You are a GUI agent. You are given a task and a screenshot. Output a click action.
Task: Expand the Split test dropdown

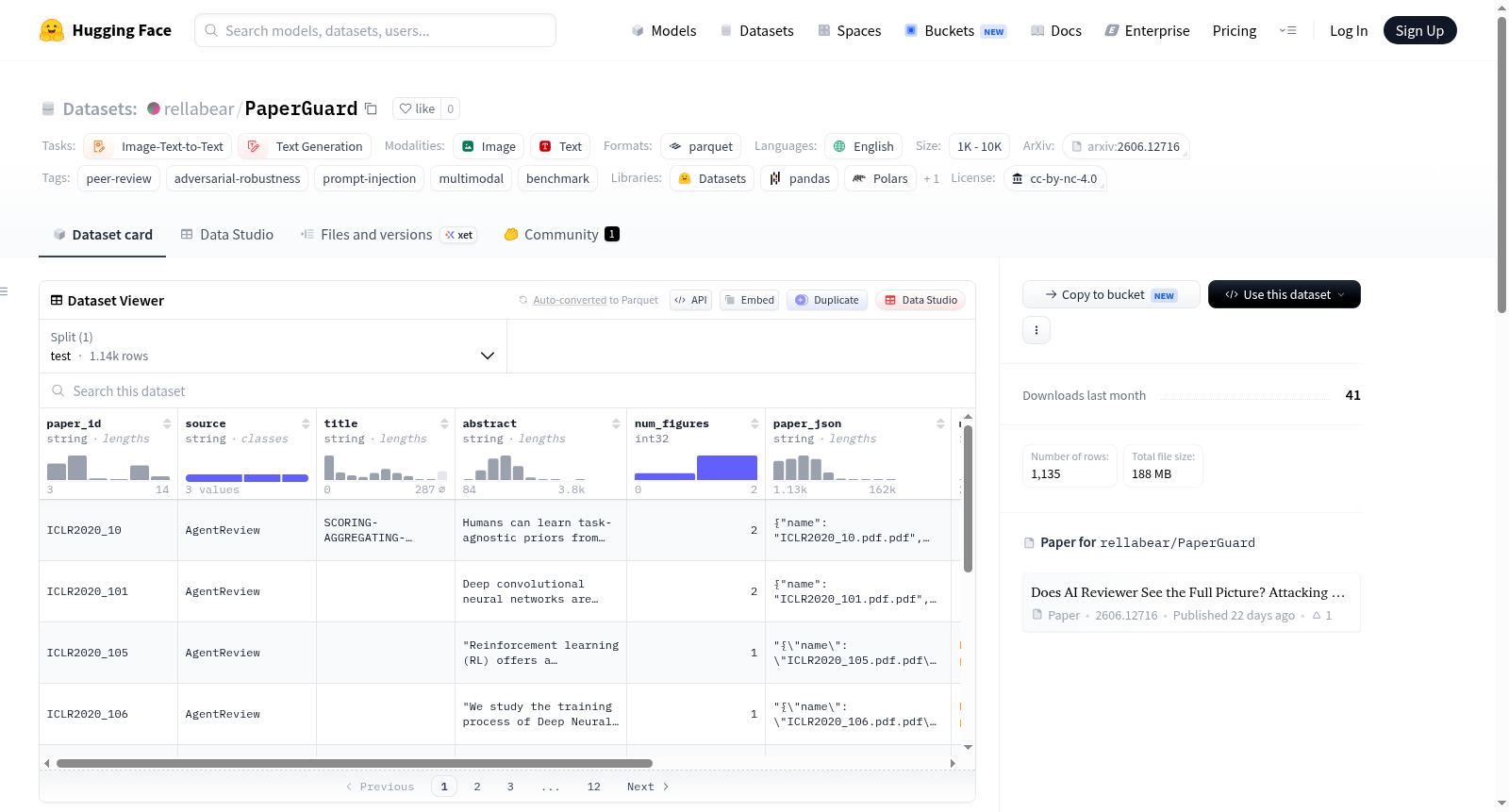[273, 347]
